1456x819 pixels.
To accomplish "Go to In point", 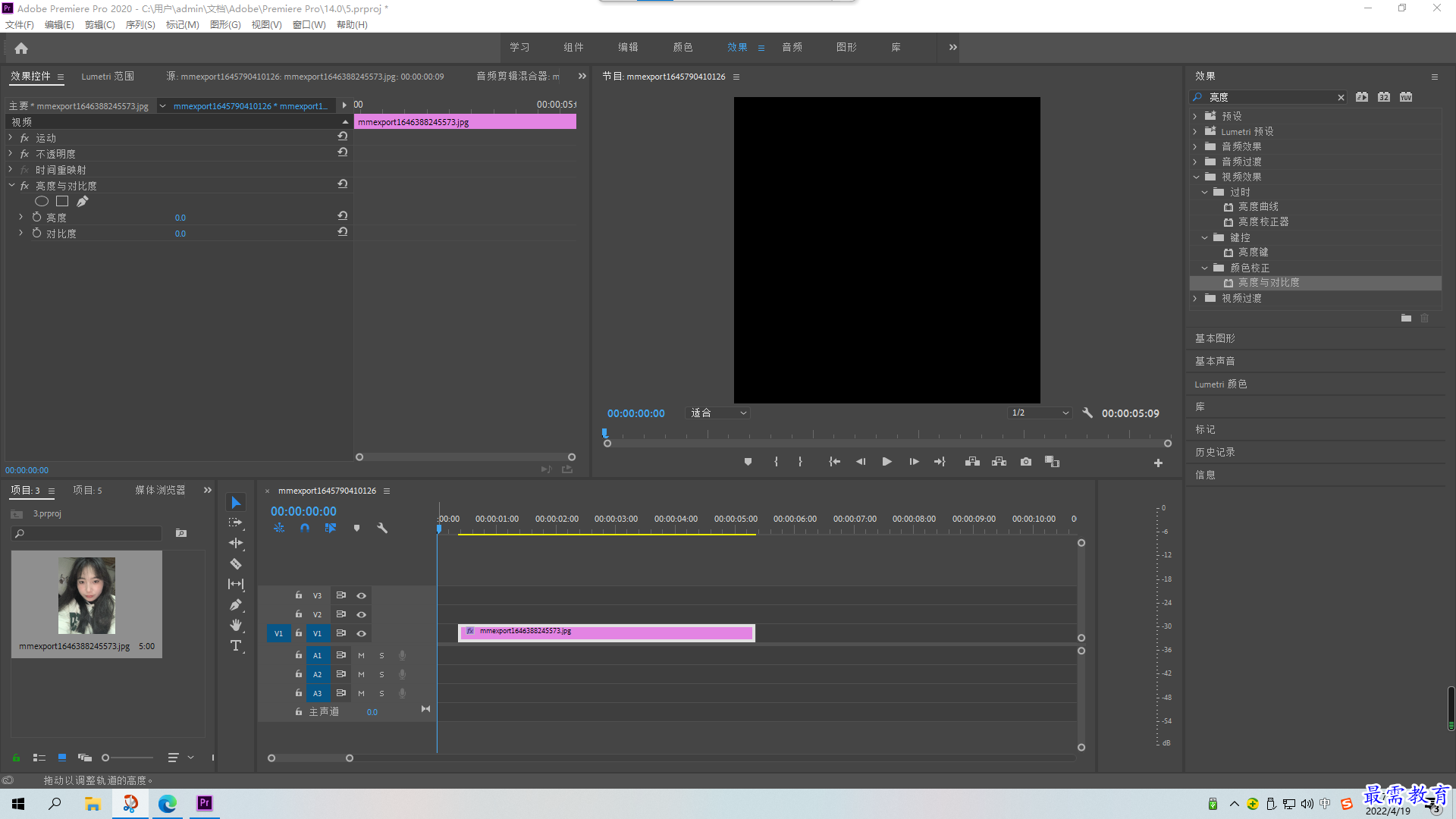I will pos(834,462).
